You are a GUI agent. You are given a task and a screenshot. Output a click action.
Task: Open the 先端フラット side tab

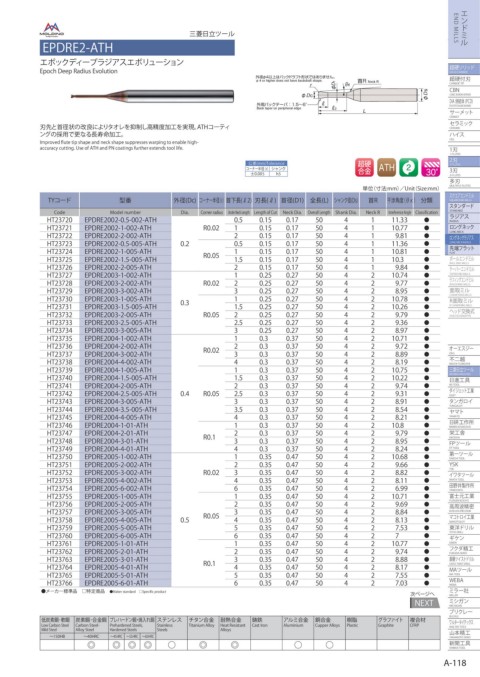coord(464,249)
